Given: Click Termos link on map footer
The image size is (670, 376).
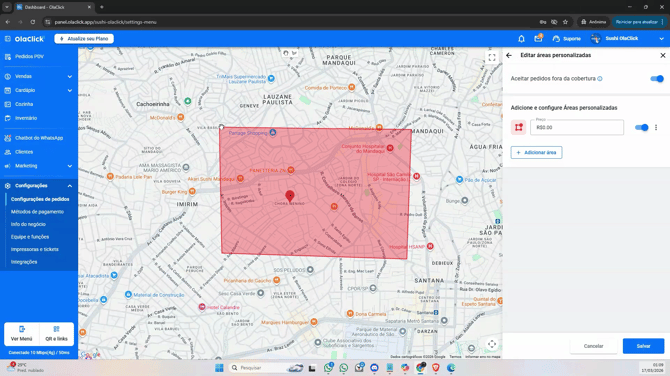Looking at the screenshot, I should (455, 357).
